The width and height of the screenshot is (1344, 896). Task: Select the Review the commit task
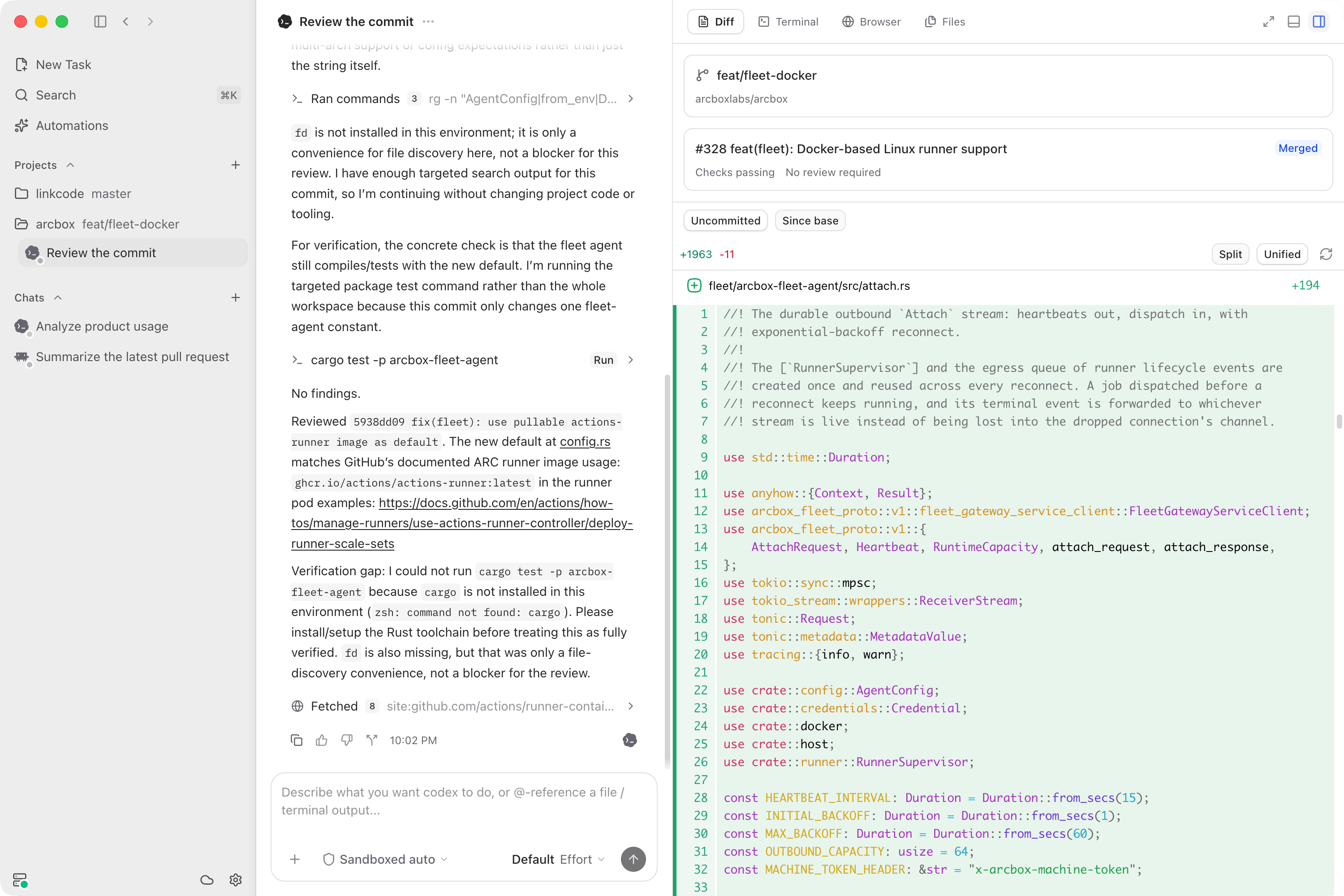133,253
